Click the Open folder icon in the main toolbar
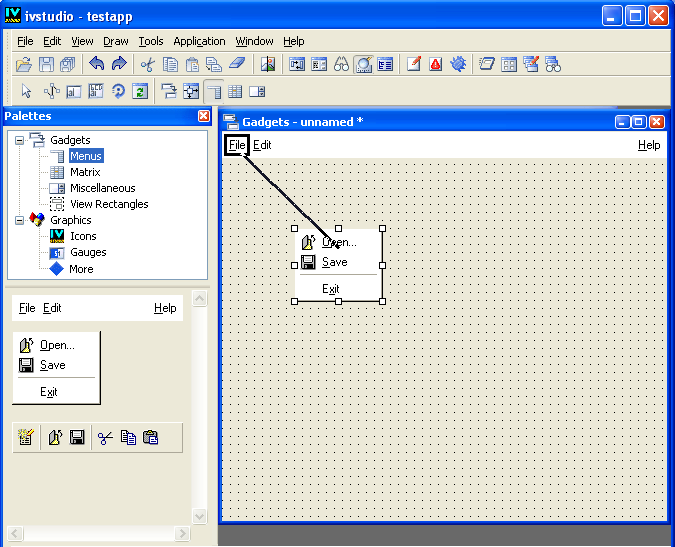675x547 pixels. (x=24, y=64)
